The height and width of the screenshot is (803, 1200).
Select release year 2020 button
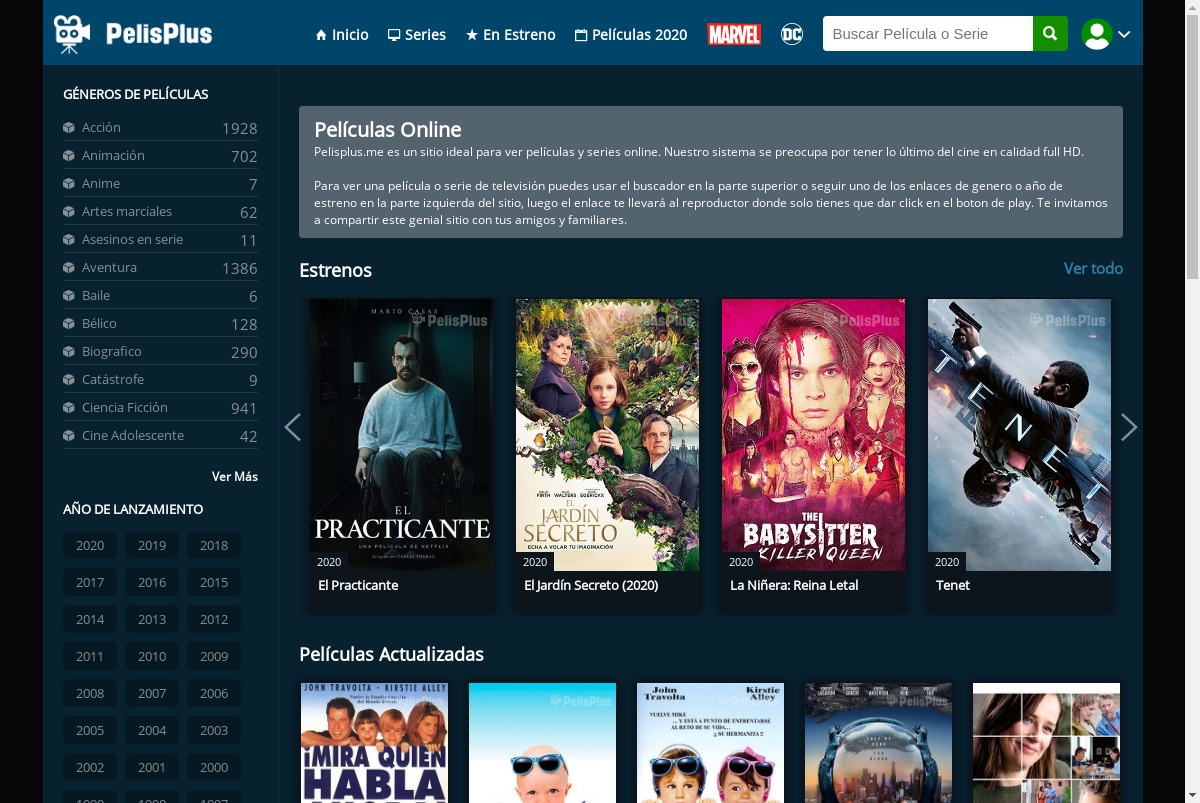click(90, 545)
